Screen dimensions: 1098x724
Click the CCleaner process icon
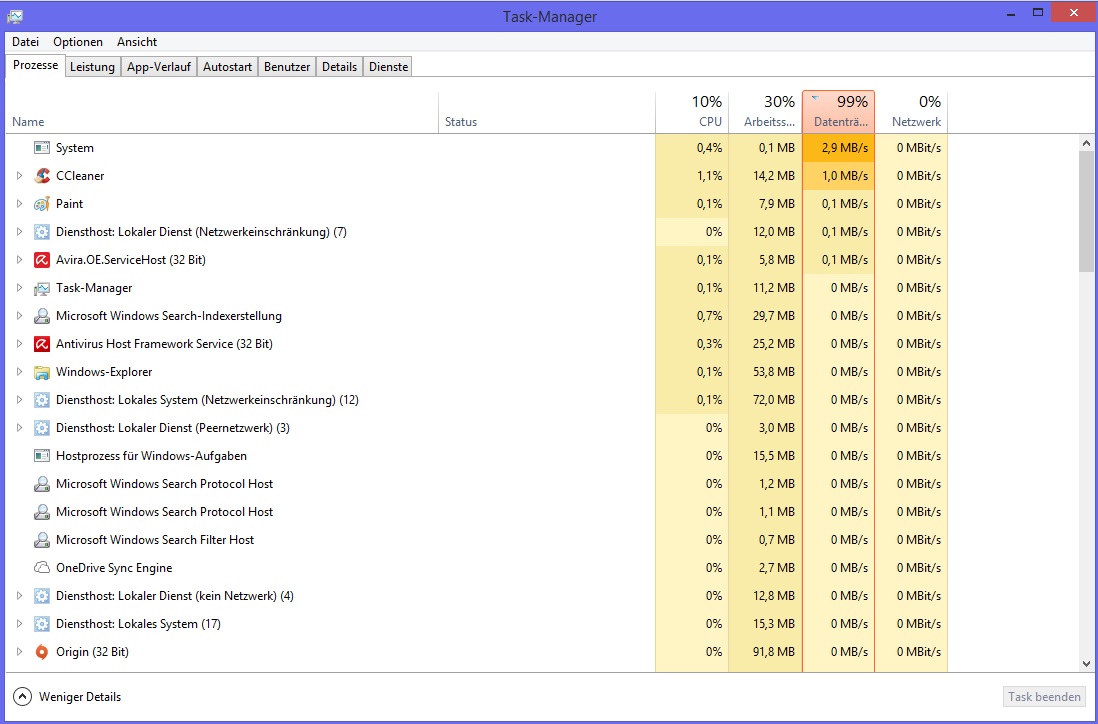coord(42,176)
